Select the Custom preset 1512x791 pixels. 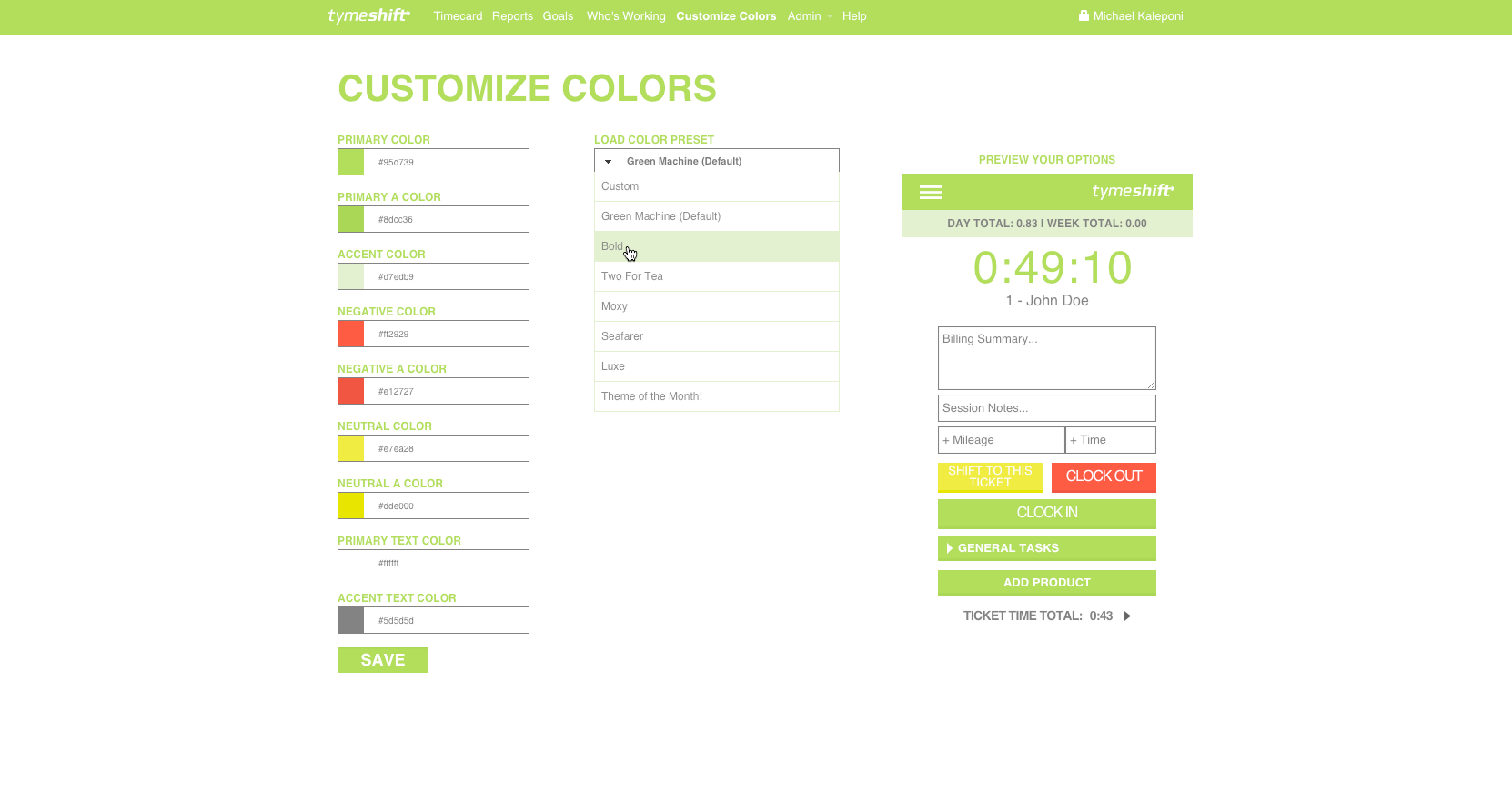point(717,186)
